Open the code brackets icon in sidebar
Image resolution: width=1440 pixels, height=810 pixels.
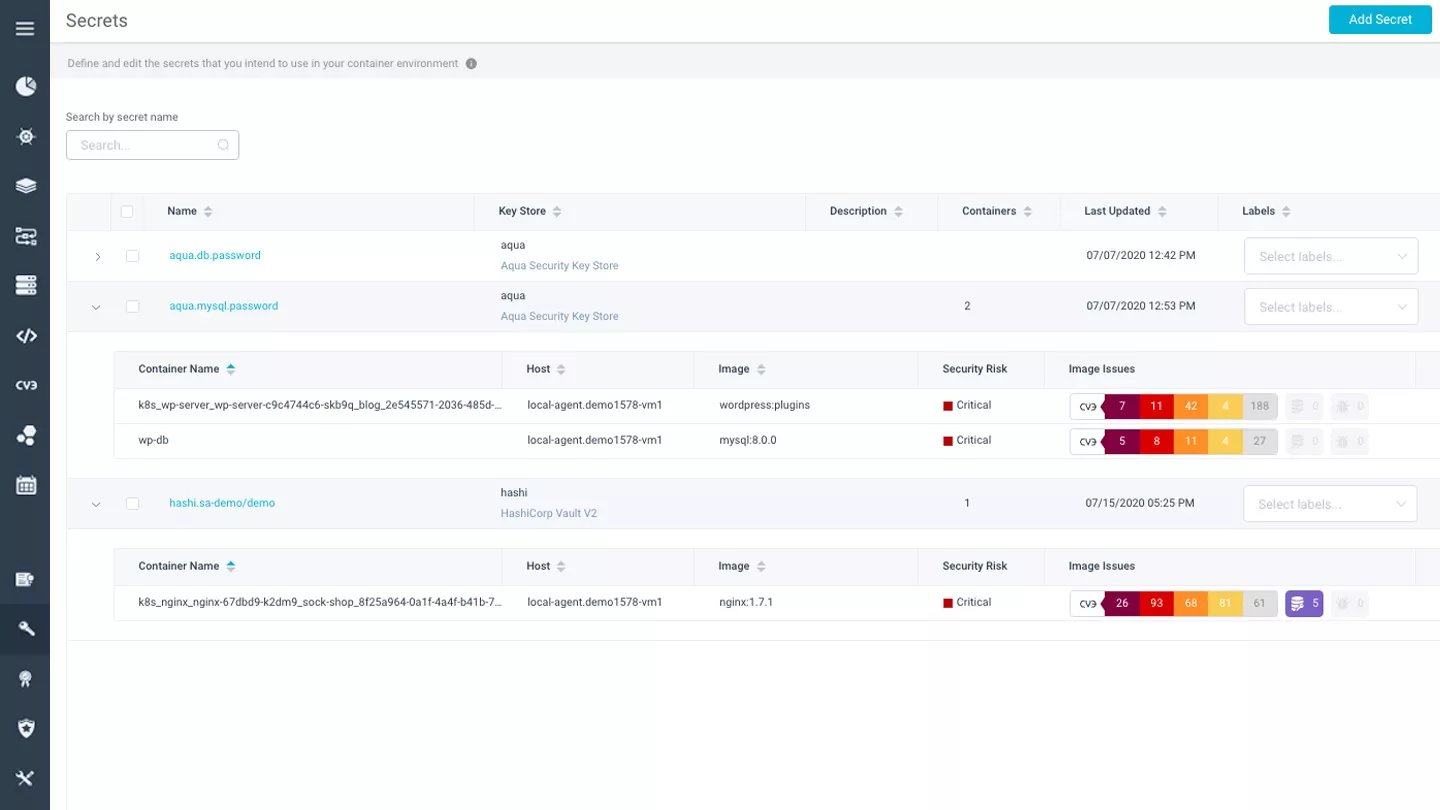point(26,336)
